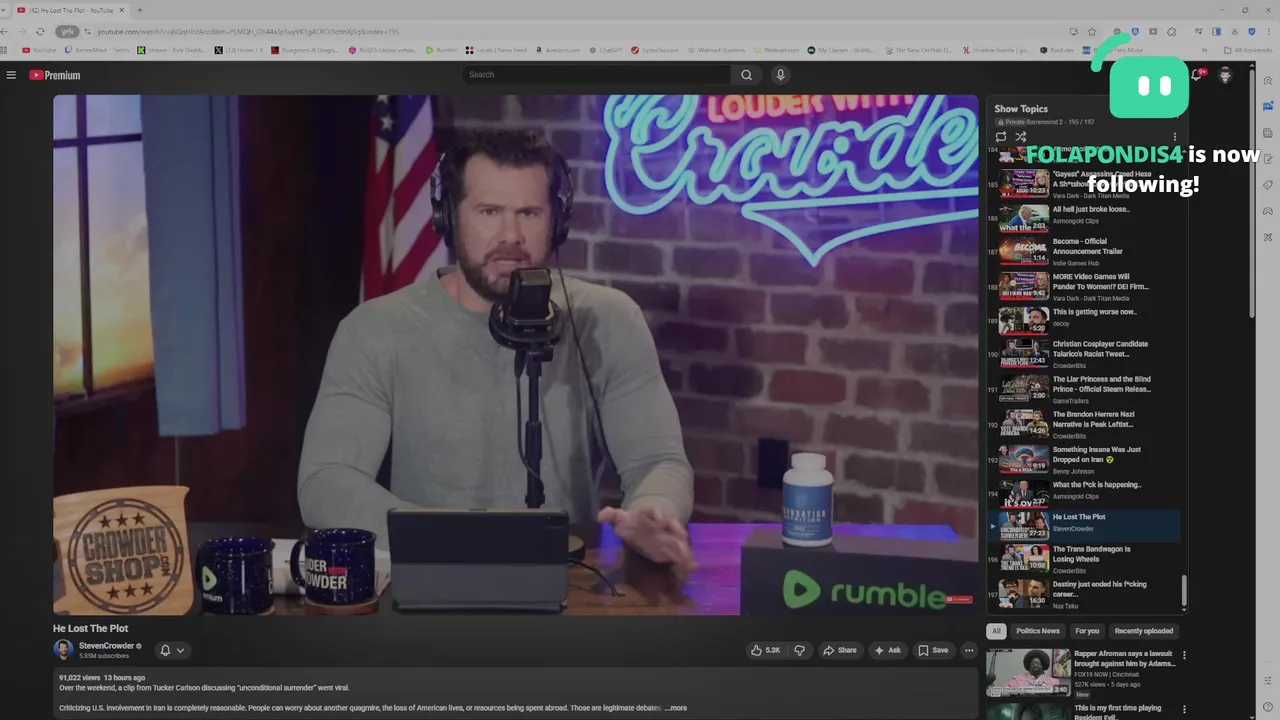Viewport: 1280px width, 720px height.
Task: Open YouTube notifications bell in header
Action: coord(1197,75)
